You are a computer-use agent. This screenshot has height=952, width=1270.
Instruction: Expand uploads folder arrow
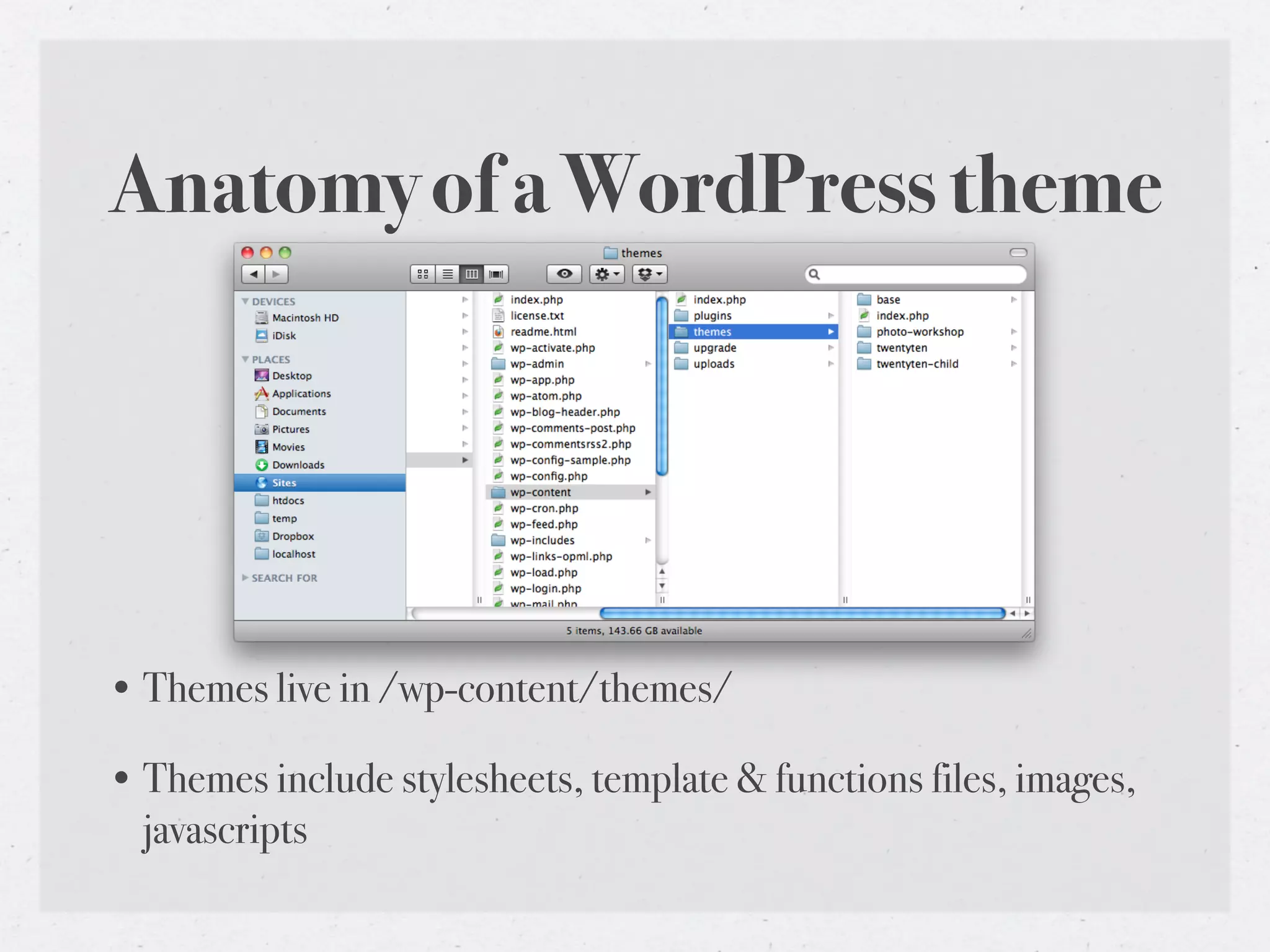coord(831,364)
